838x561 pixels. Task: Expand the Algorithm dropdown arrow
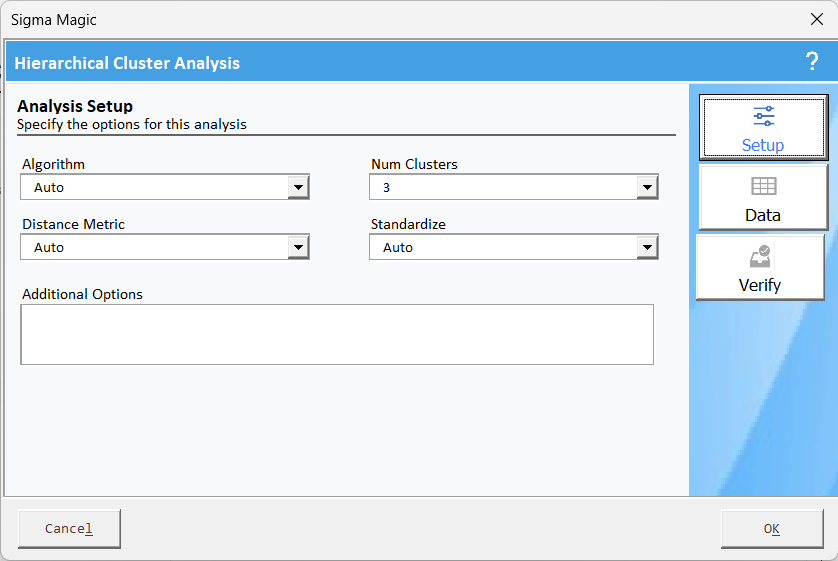[x=298, y=187]
